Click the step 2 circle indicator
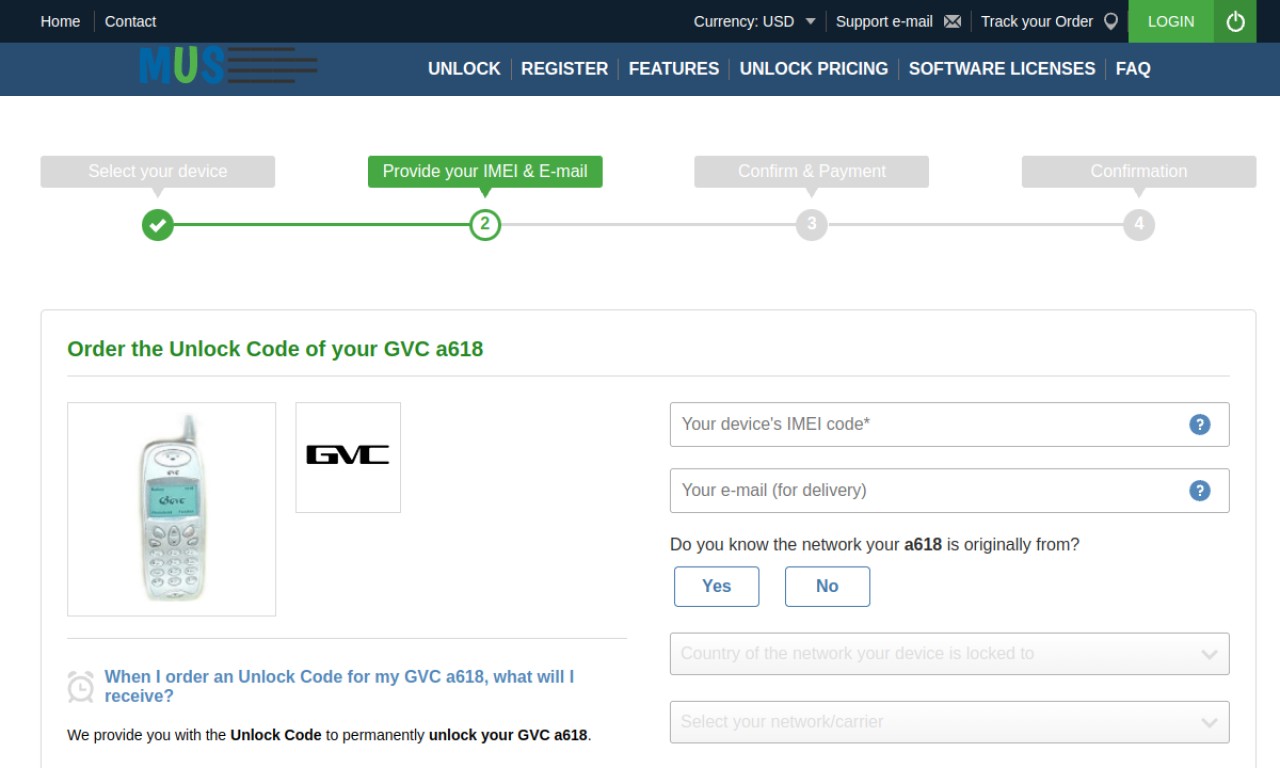1280x768 pixels. tap(485, 224)
